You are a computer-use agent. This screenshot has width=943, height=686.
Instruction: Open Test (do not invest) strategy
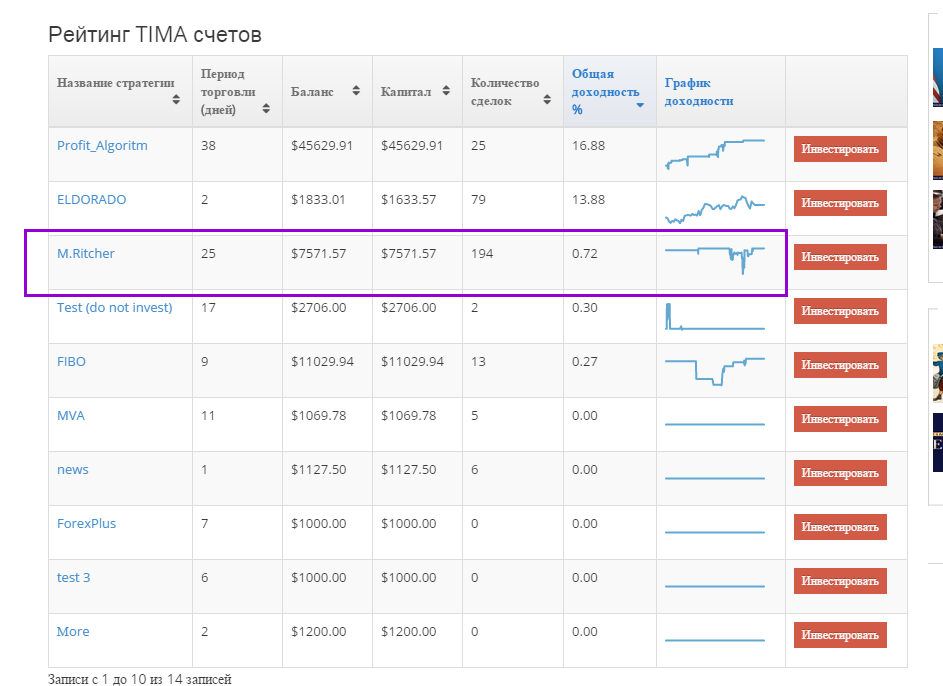tap(114, 308)
